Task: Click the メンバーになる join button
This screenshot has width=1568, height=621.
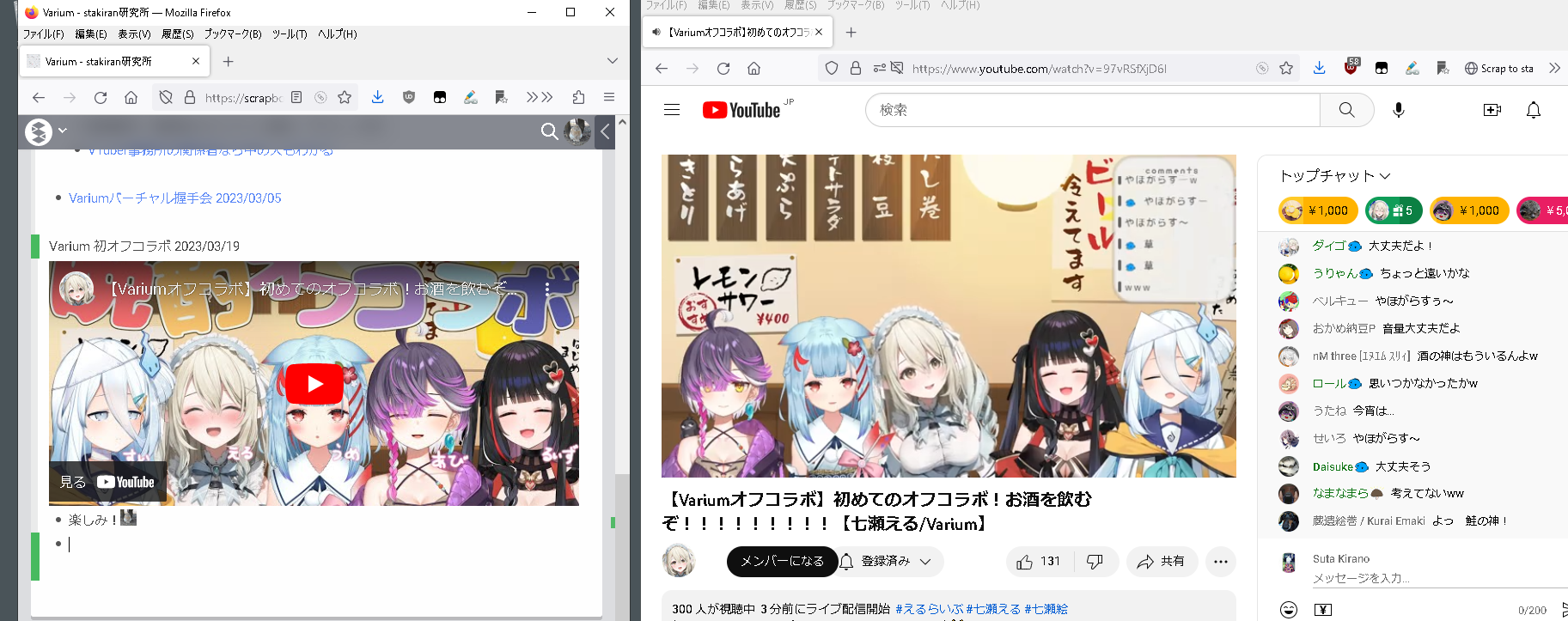Action: click(782, 562)
